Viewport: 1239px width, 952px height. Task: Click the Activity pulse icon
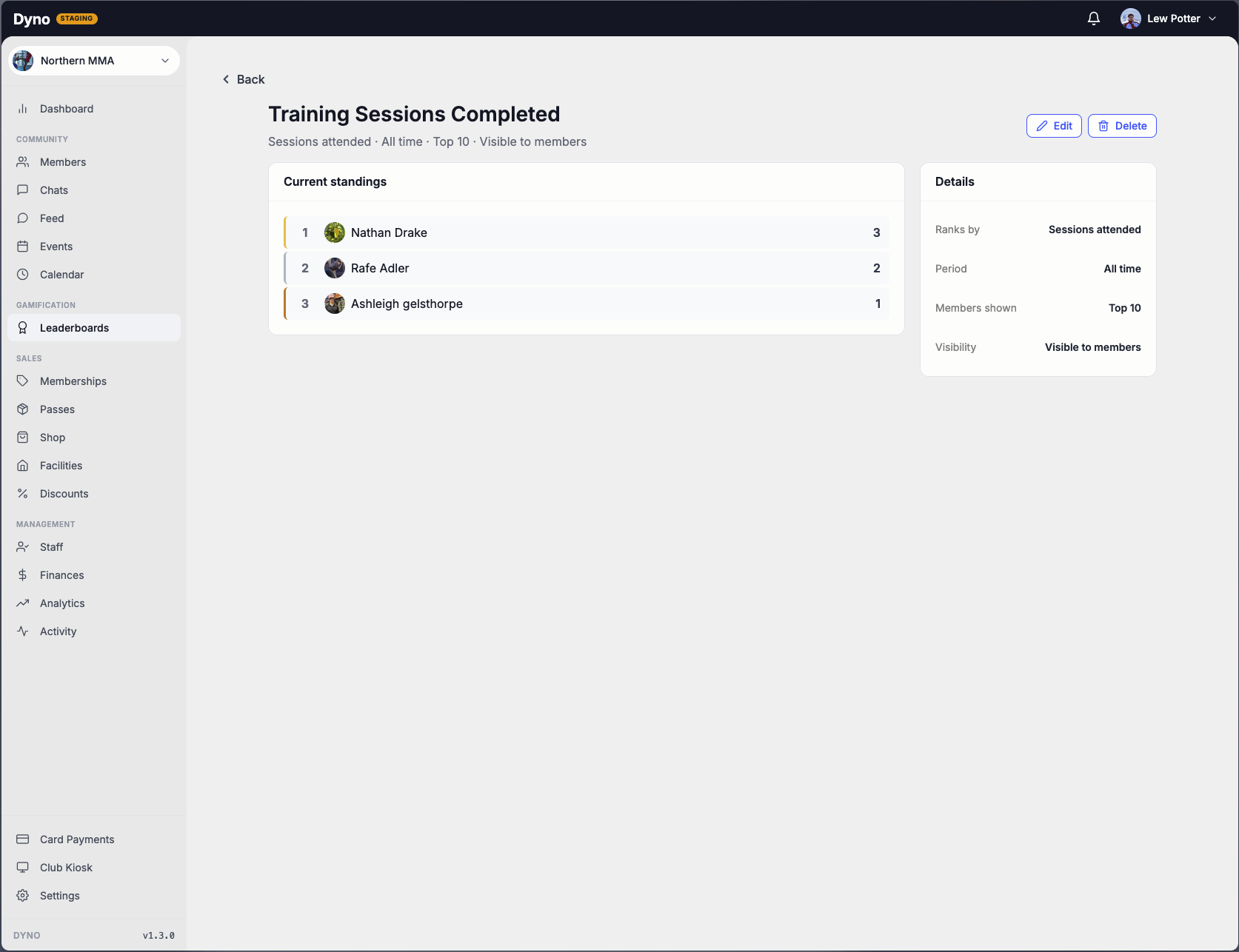coord(23,631)
